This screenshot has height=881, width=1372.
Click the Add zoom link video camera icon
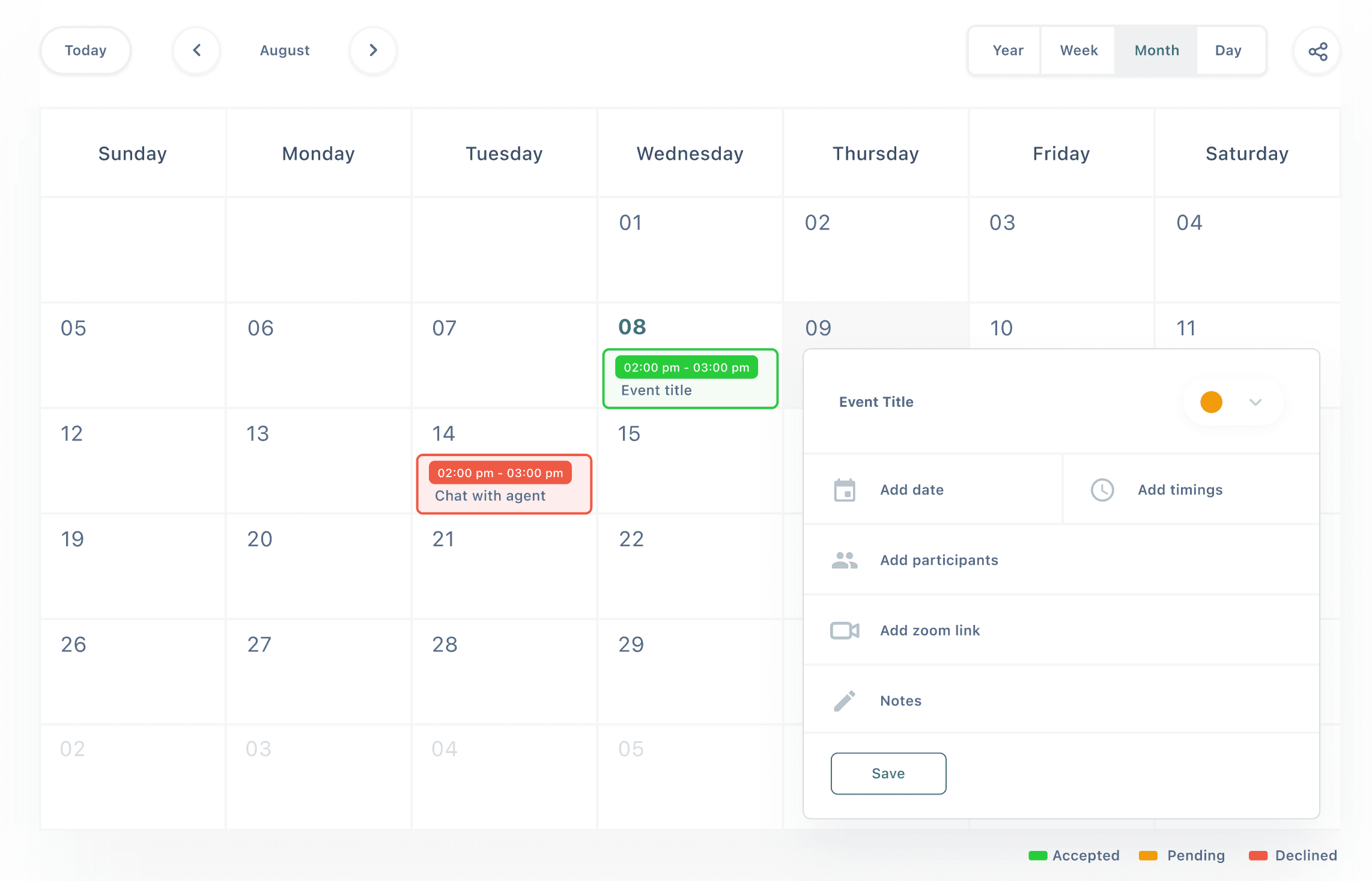click(844, 630)
